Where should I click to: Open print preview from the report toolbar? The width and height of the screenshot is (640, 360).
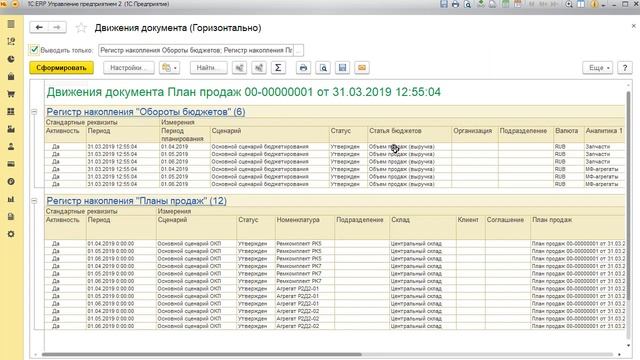tap(323, 68)
